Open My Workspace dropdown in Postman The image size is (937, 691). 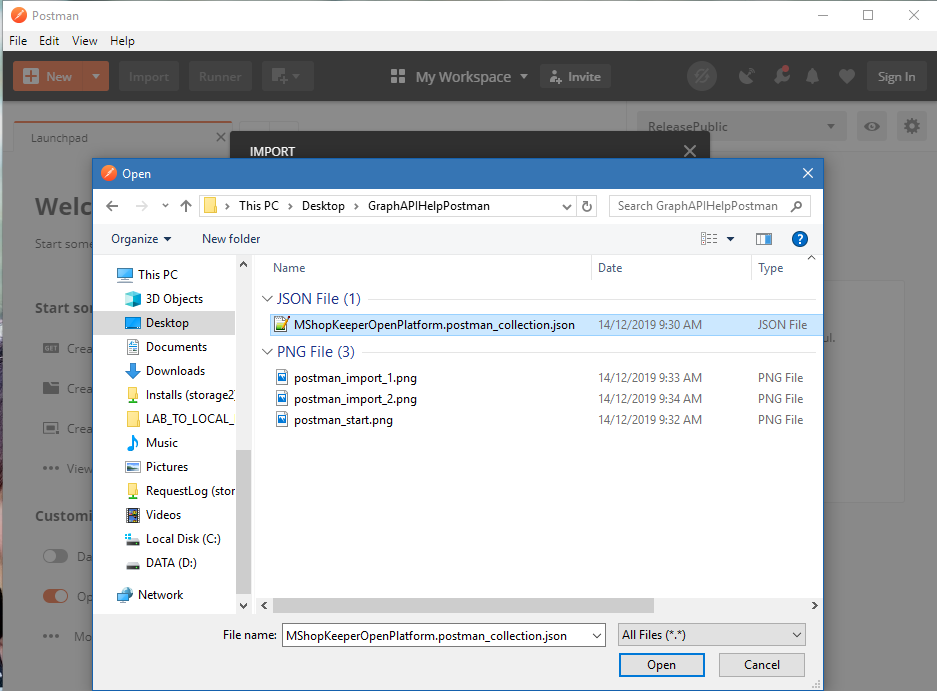point(459,77)
